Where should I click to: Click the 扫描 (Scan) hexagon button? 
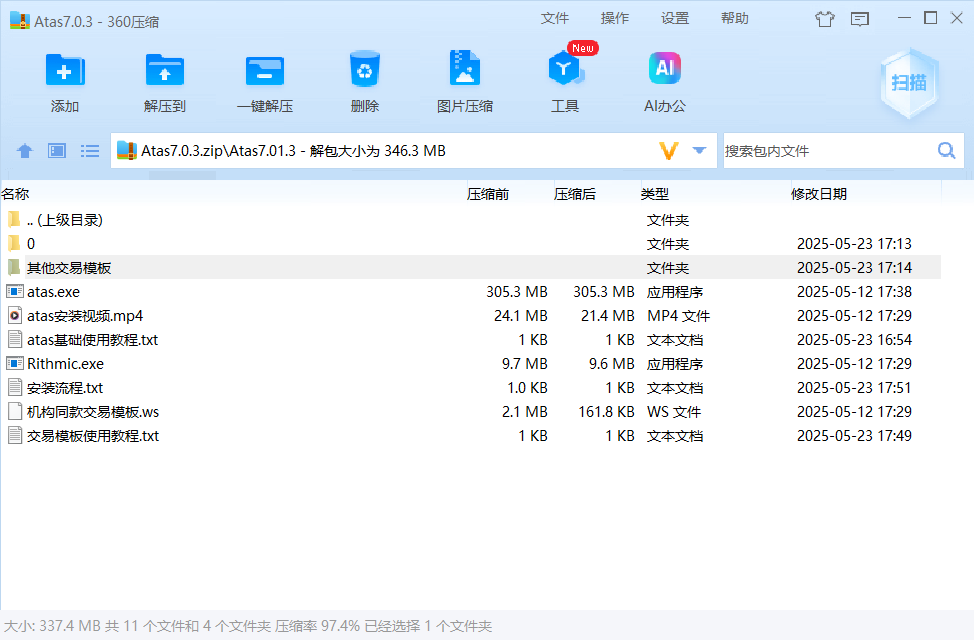click(909, 83)
